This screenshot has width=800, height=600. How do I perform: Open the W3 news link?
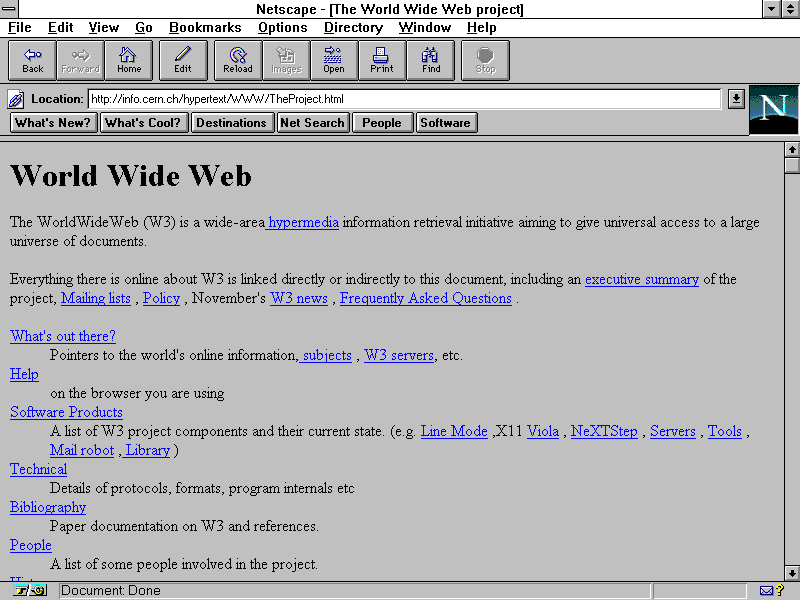pos(299,298)
